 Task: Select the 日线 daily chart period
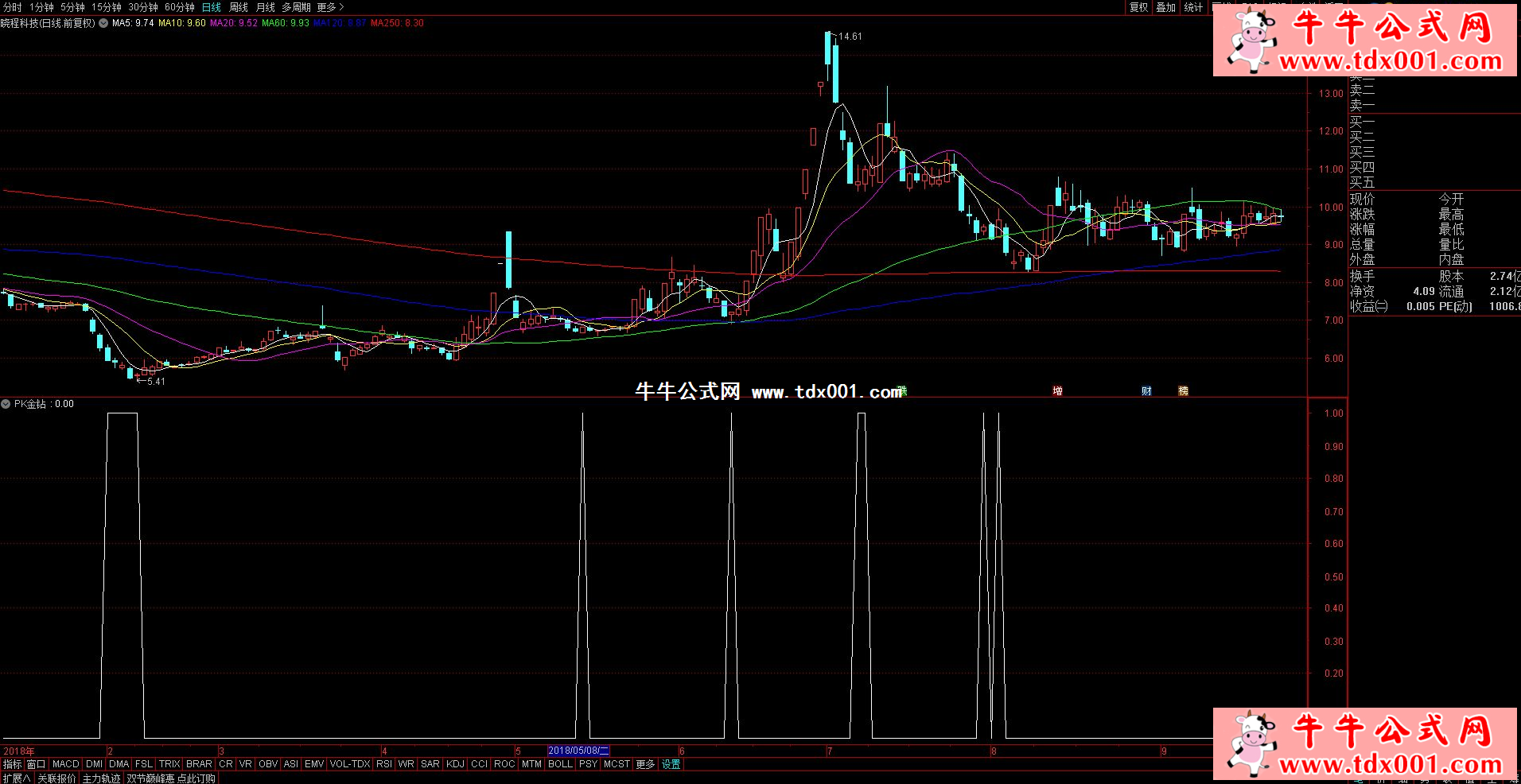click(x=212, y=7)
